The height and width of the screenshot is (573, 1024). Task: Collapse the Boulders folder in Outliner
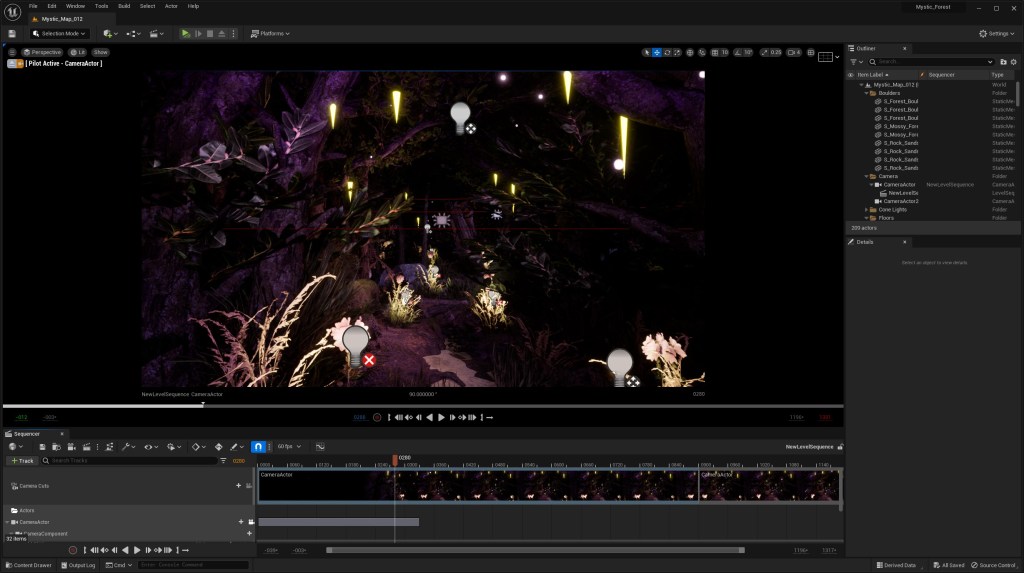coord(866,93)
